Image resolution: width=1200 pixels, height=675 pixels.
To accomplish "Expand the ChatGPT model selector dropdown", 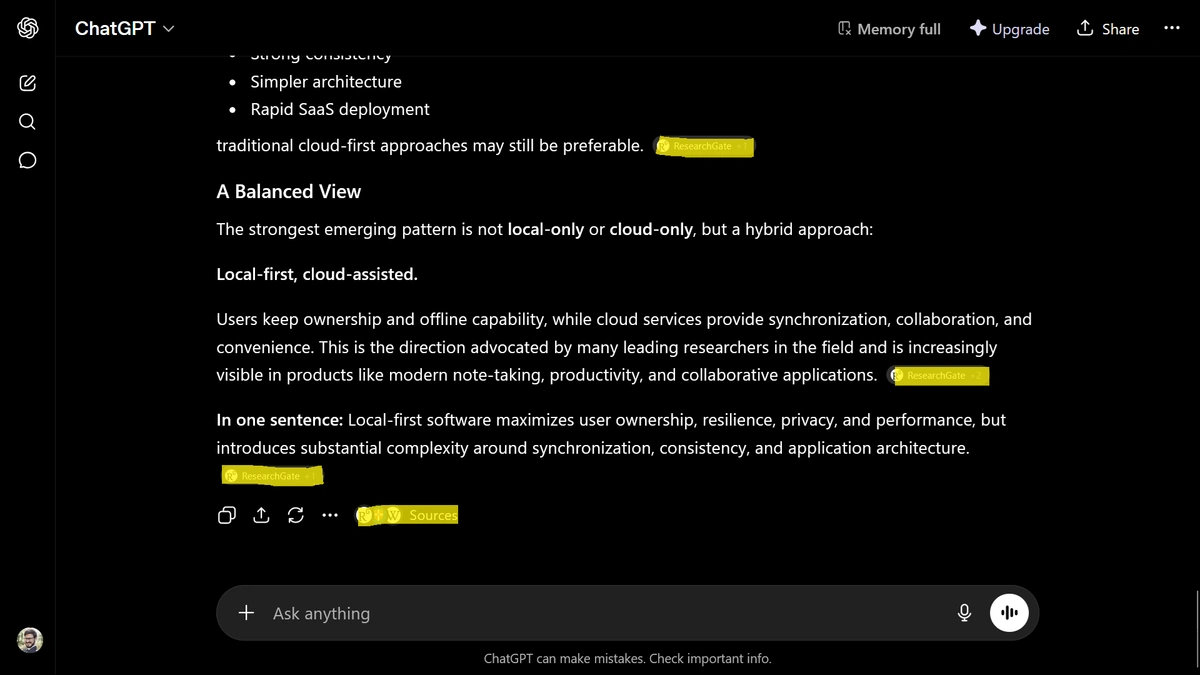I will pos(125,29).
